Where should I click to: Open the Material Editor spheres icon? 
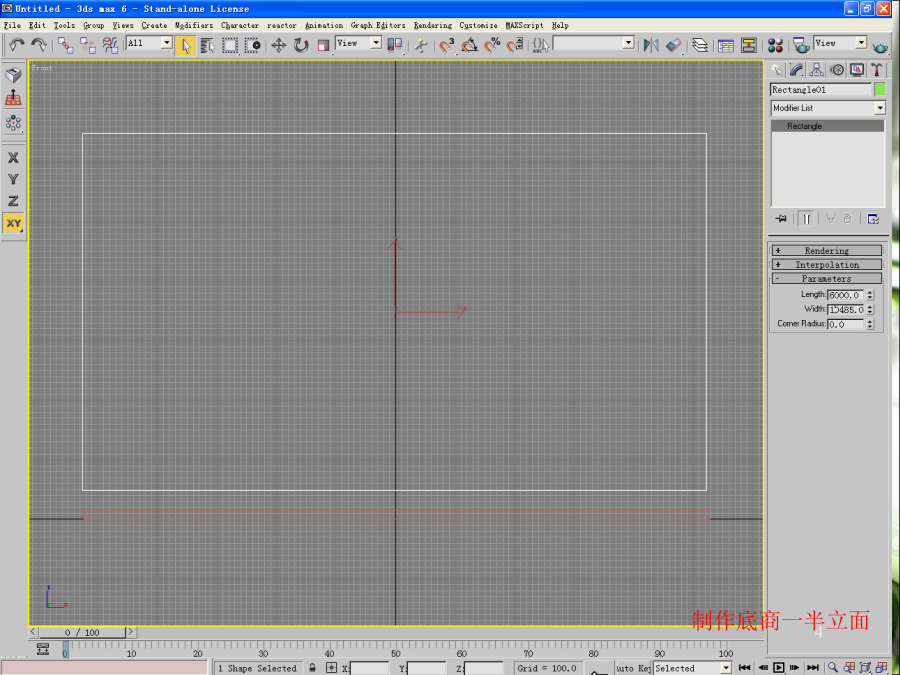click(775, 45)
